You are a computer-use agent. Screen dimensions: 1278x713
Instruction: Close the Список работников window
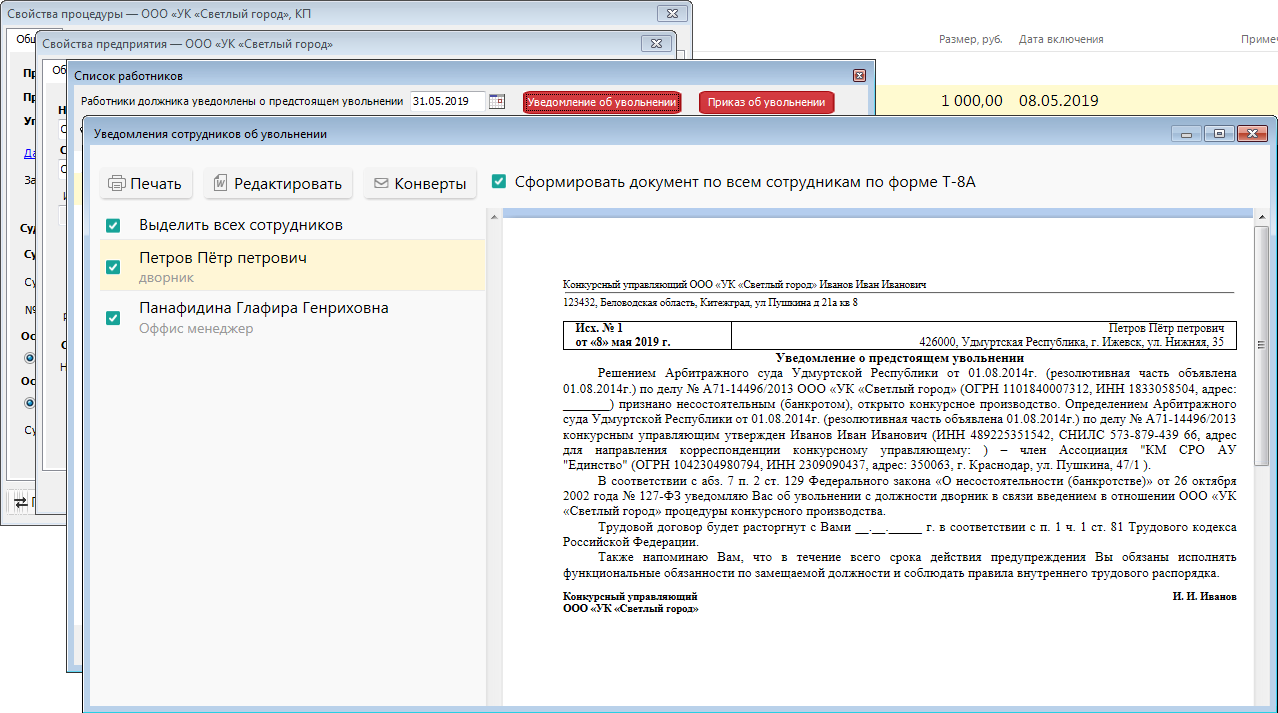pyautogui.click(x=858, y=76)
